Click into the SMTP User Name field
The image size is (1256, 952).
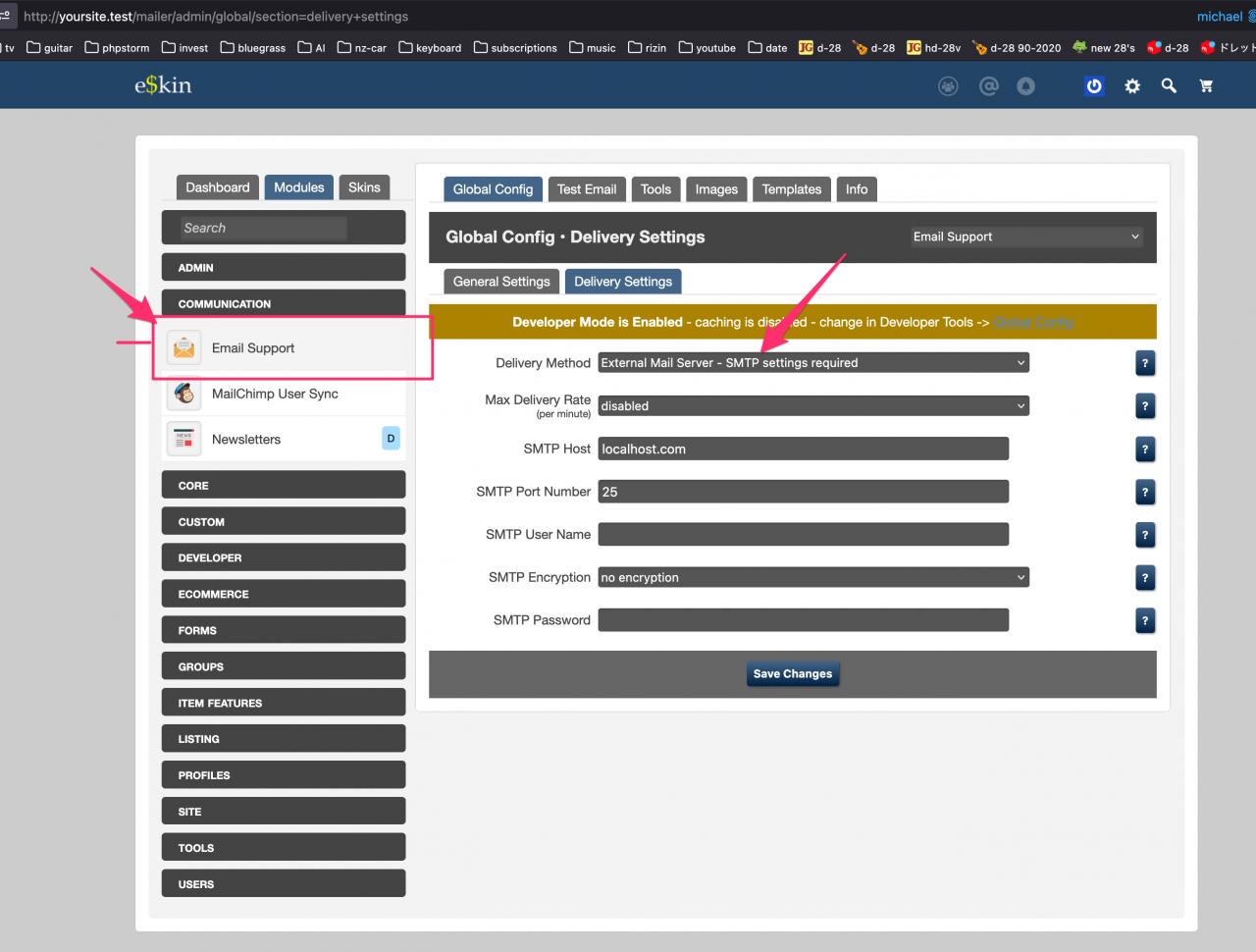click(x=803, y=535)
